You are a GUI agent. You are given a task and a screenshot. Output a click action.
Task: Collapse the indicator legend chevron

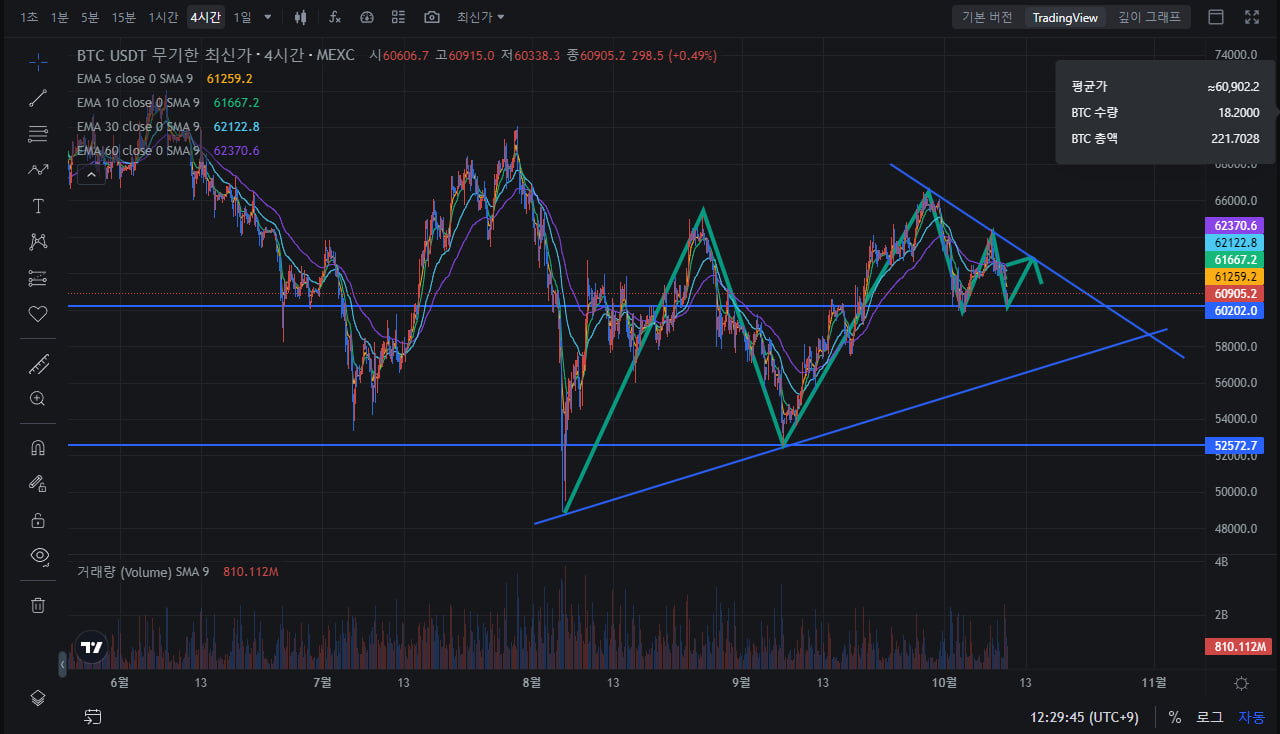91,175
